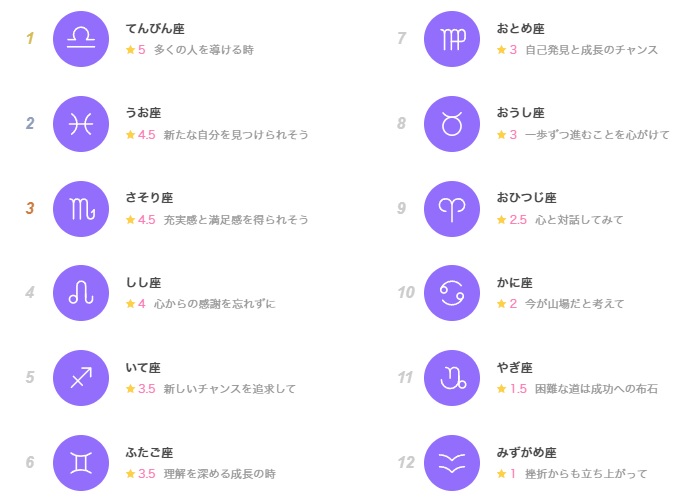Select the Capricorn (やぎ座) symbol icon

[x=452, y=378]
